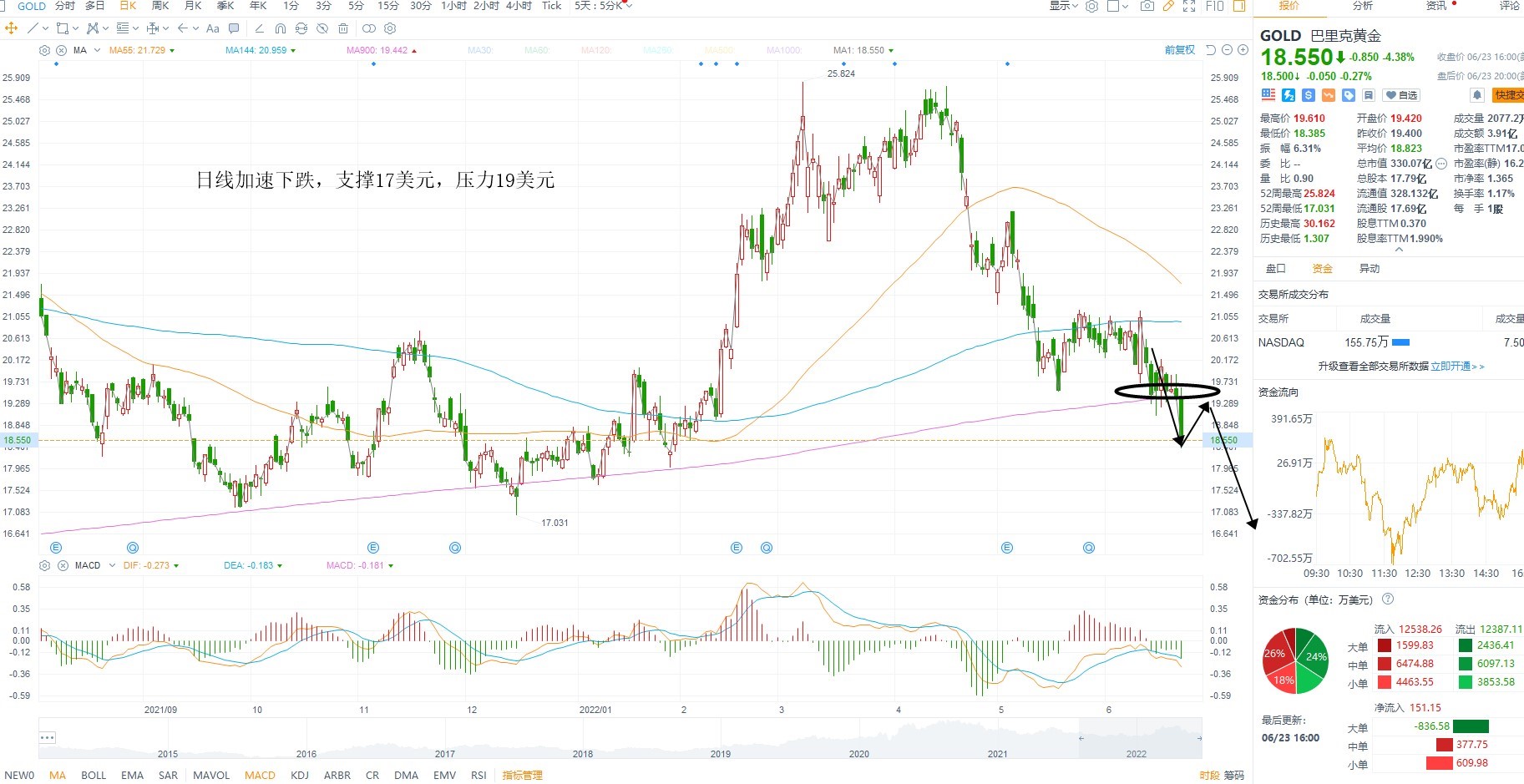This screenshot has height=784, width=1524.
Task: Open the 筹码 chip distribution
Action: (1233, 775)
